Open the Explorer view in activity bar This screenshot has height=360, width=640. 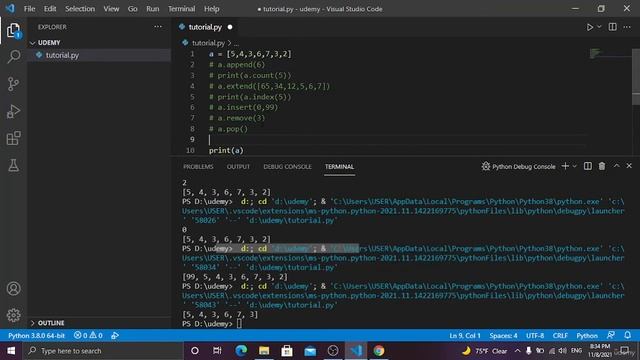coord(13,31)
